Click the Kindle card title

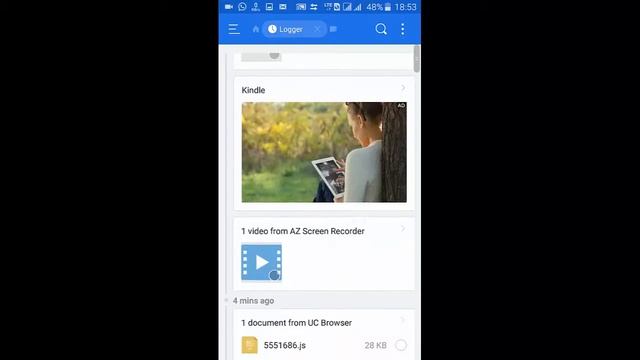pyautogui.click(x=253, y=90)
